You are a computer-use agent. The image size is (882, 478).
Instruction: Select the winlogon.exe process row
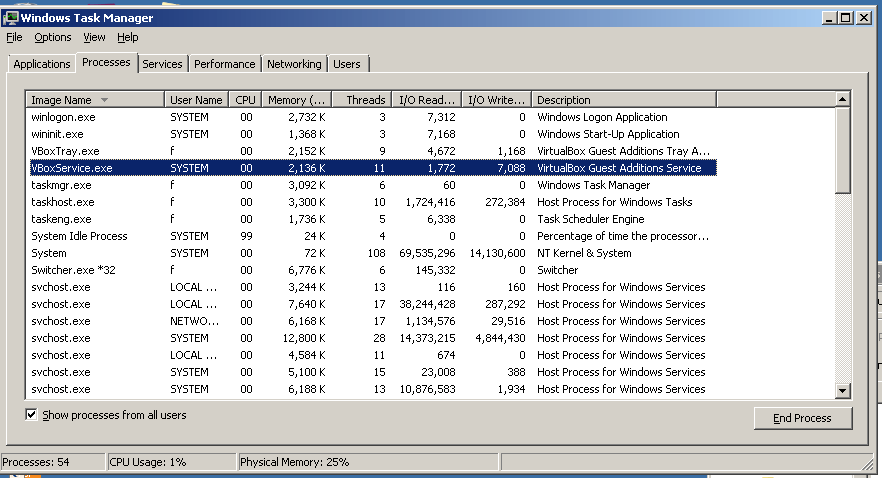pos(63,117)
